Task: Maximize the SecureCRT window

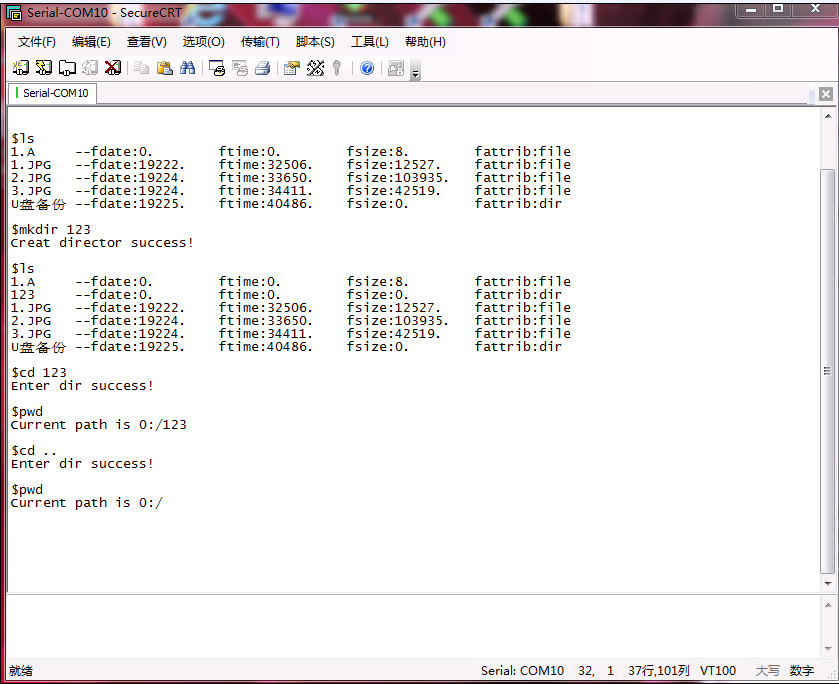Action: point(778,10)
